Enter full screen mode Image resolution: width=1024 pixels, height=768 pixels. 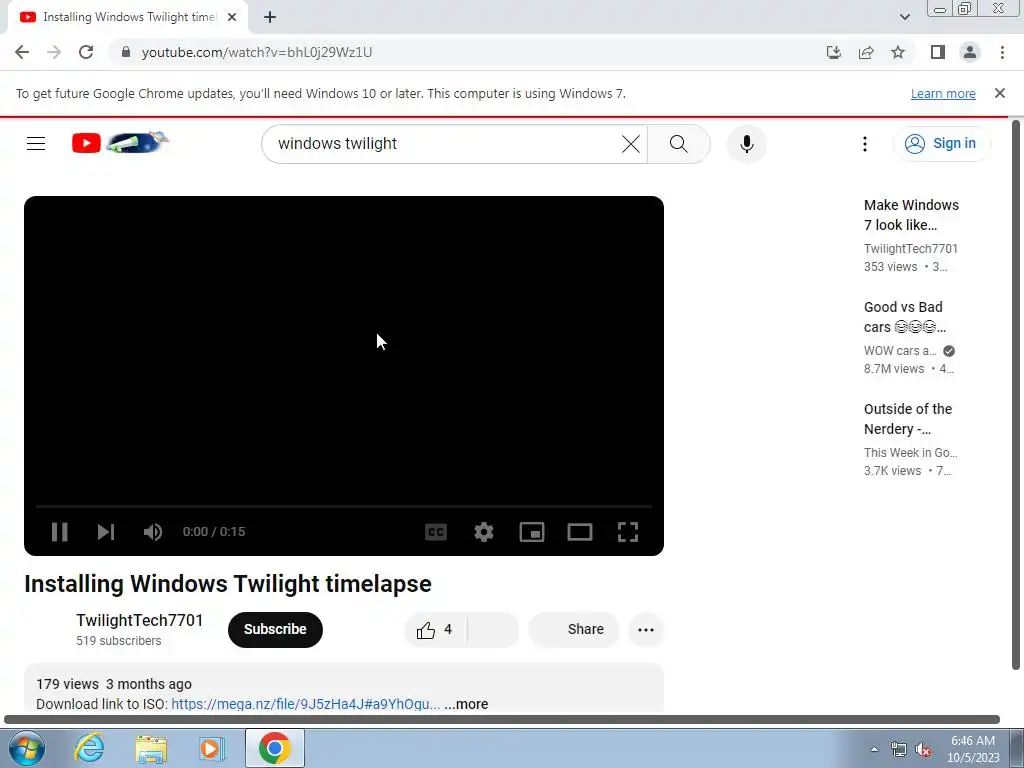(628, 532)
